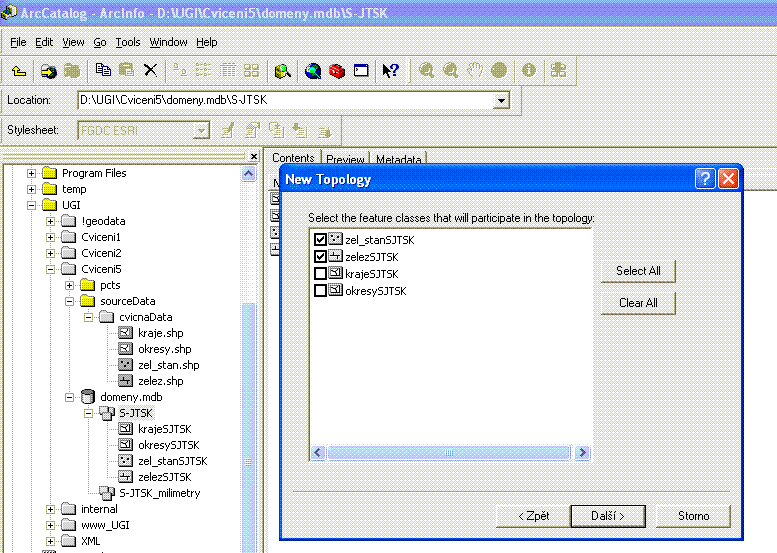Open the Edit menu
The width and height of the screenshot is (777, 553).
tap(44, 43)
